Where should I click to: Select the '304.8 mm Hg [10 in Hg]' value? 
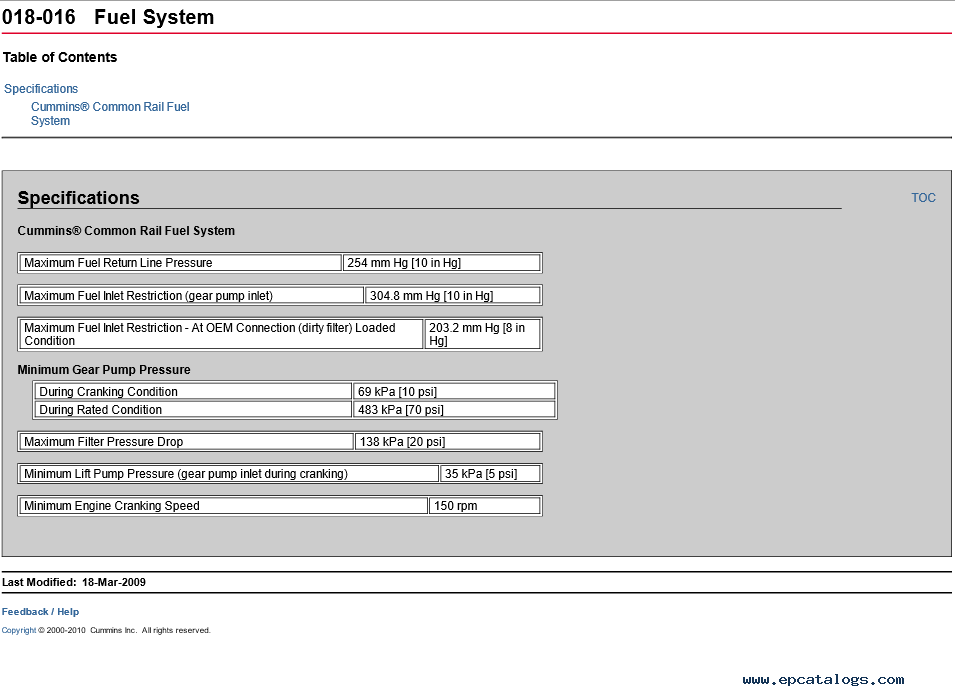click(453, 295)
